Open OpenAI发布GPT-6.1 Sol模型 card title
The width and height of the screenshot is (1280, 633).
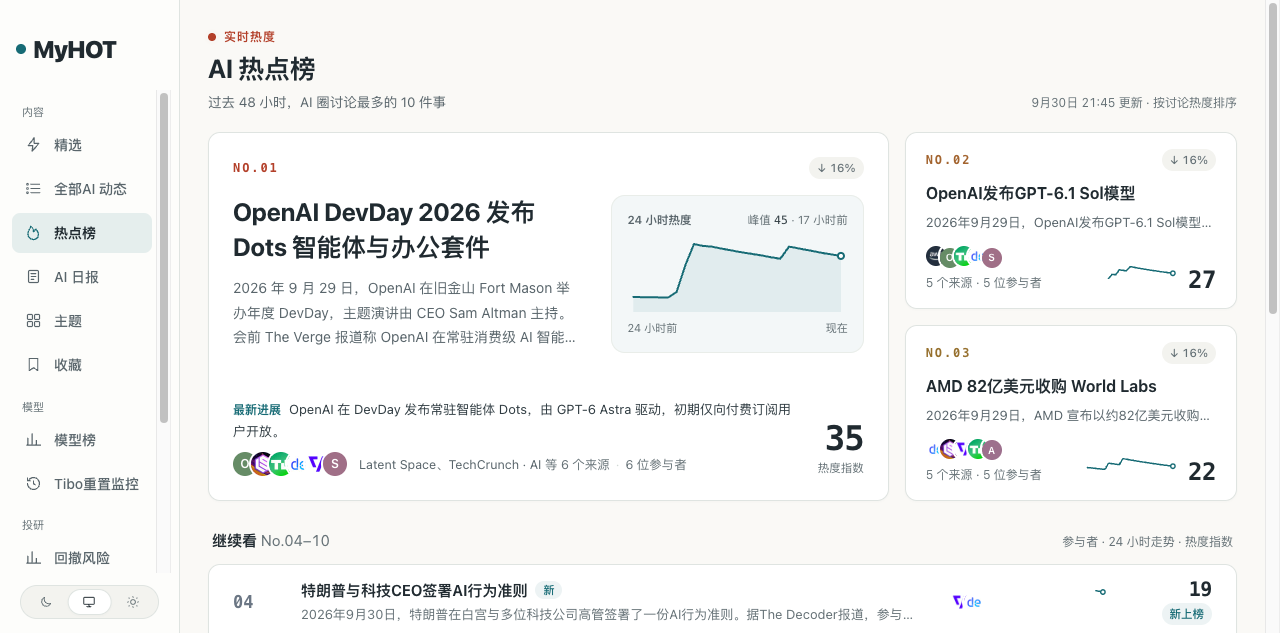pyautogui.click(x=1030, y=193)
